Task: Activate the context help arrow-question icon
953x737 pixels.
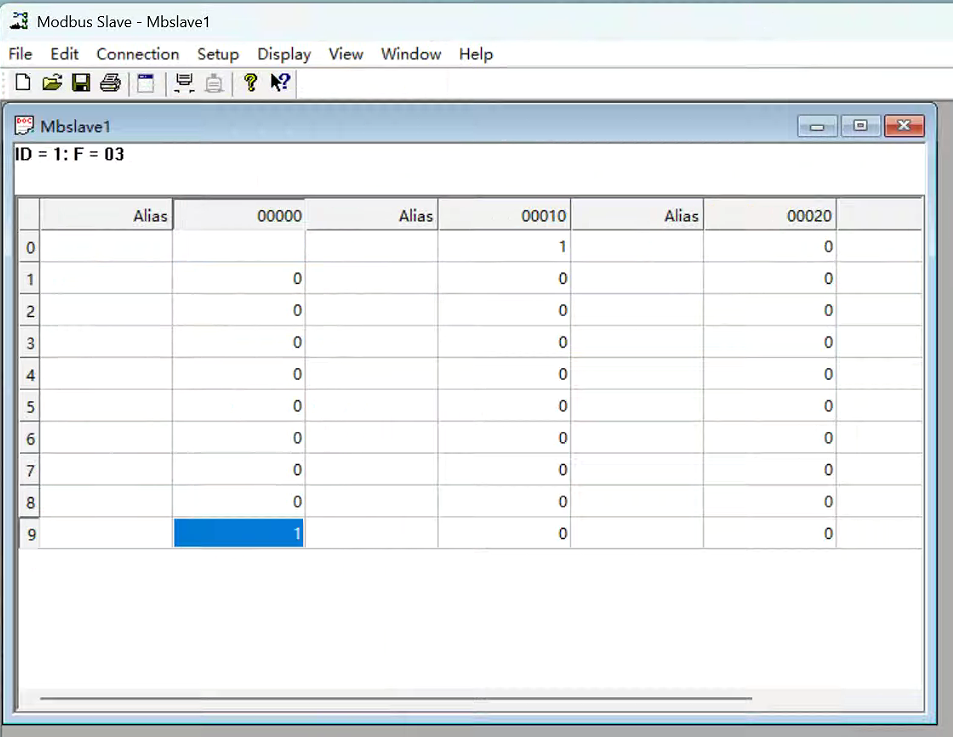Action: click(280, 82)
